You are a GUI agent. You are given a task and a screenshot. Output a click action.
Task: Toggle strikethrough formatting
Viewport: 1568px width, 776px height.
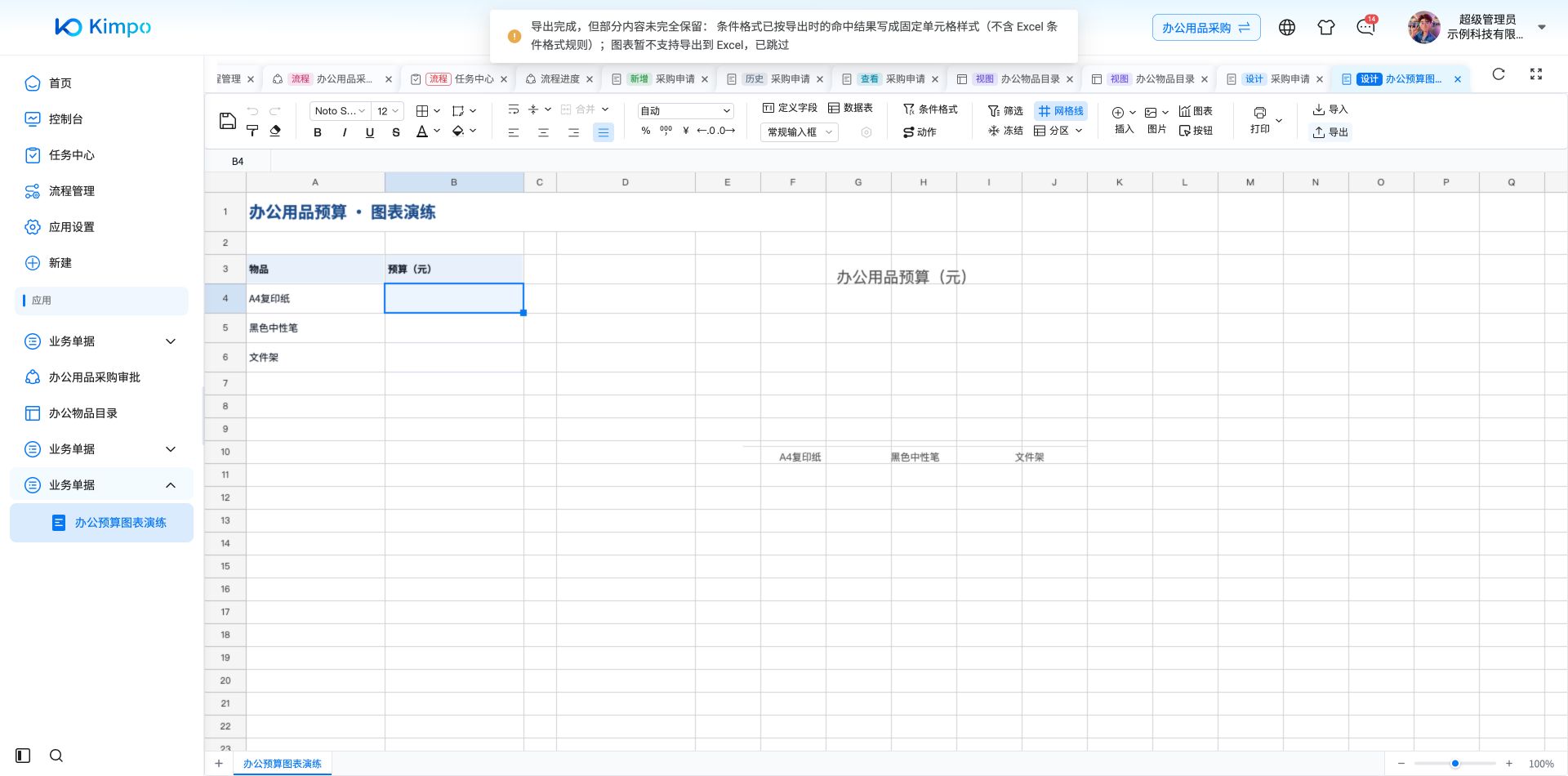[x=396, y=132]
